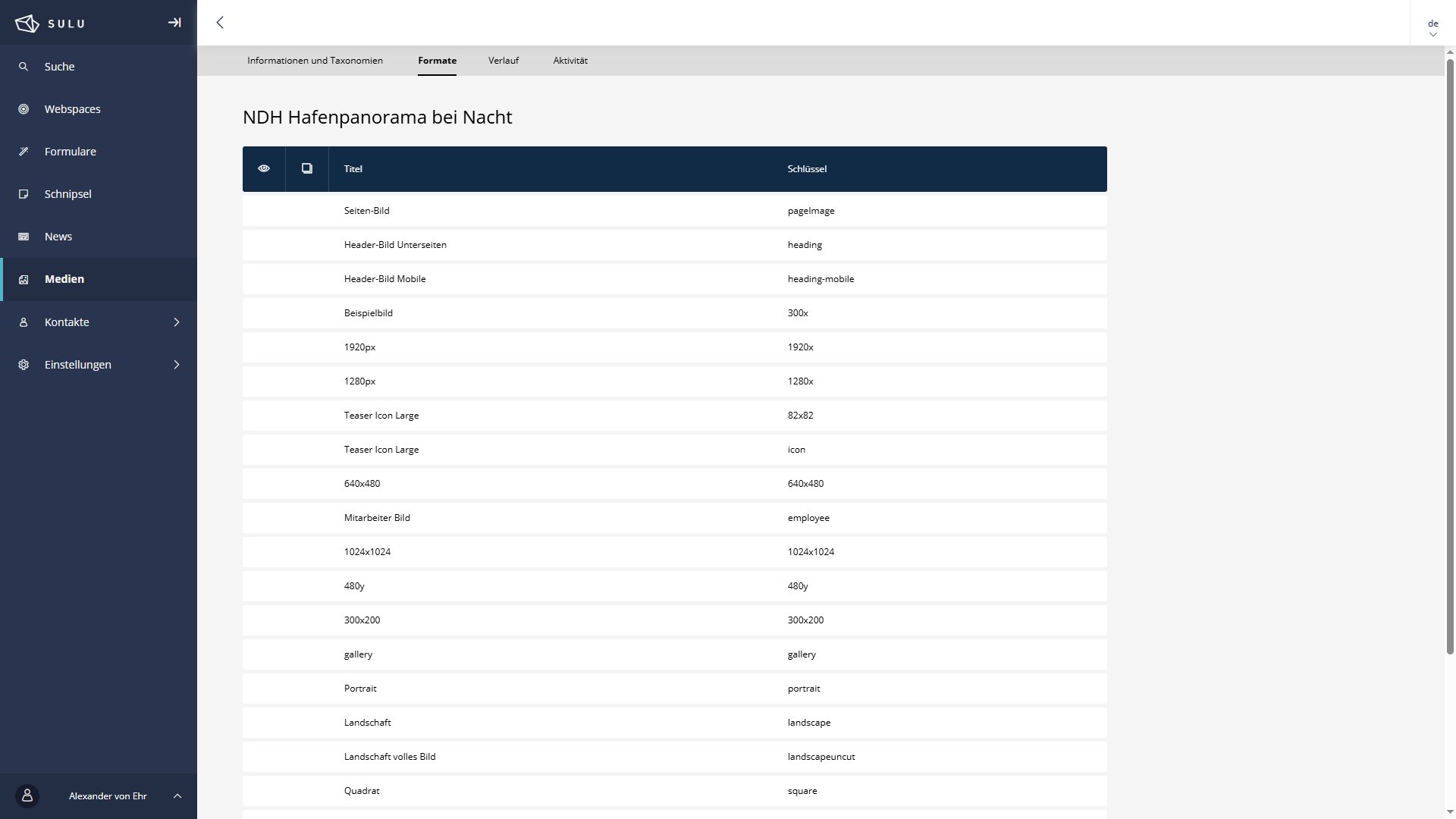This screenshot has height=819, width=1456.
Task: Click the vertical page scrollbar
Action: 1450,356
